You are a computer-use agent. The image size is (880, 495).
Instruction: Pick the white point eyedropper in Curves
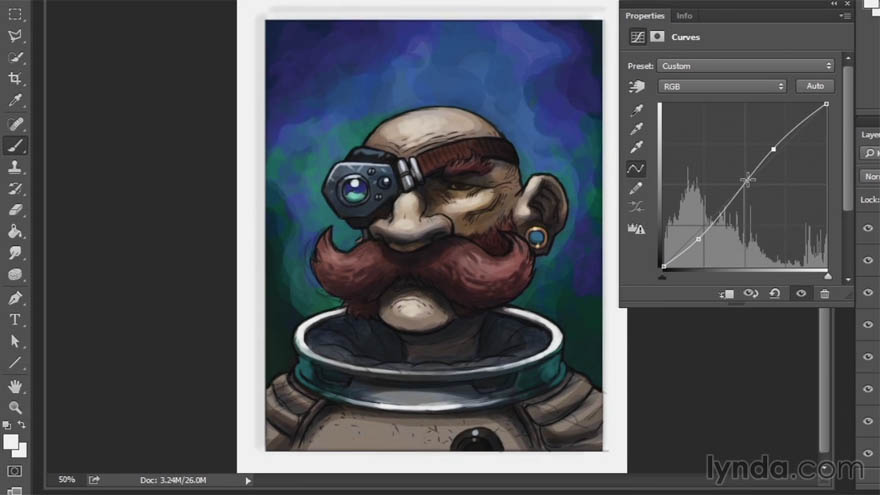(636, 147)
